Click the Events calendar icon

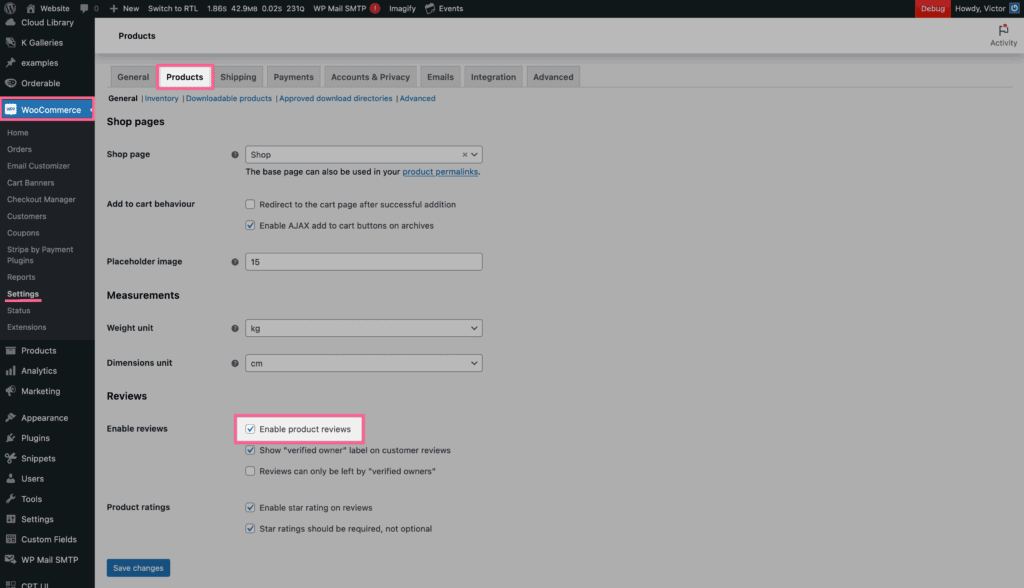[430, 8]
